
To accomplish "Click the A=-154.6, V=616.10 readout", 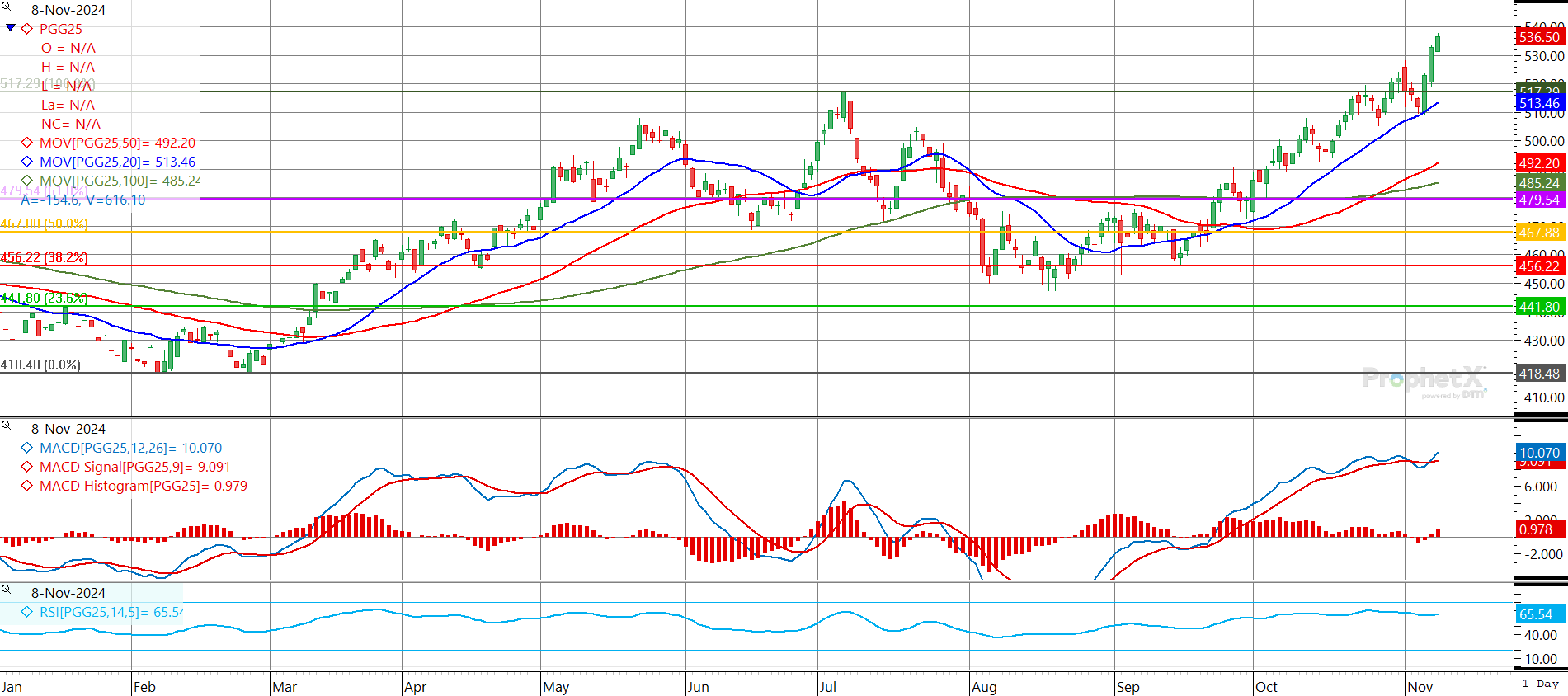I will (83, 200).
